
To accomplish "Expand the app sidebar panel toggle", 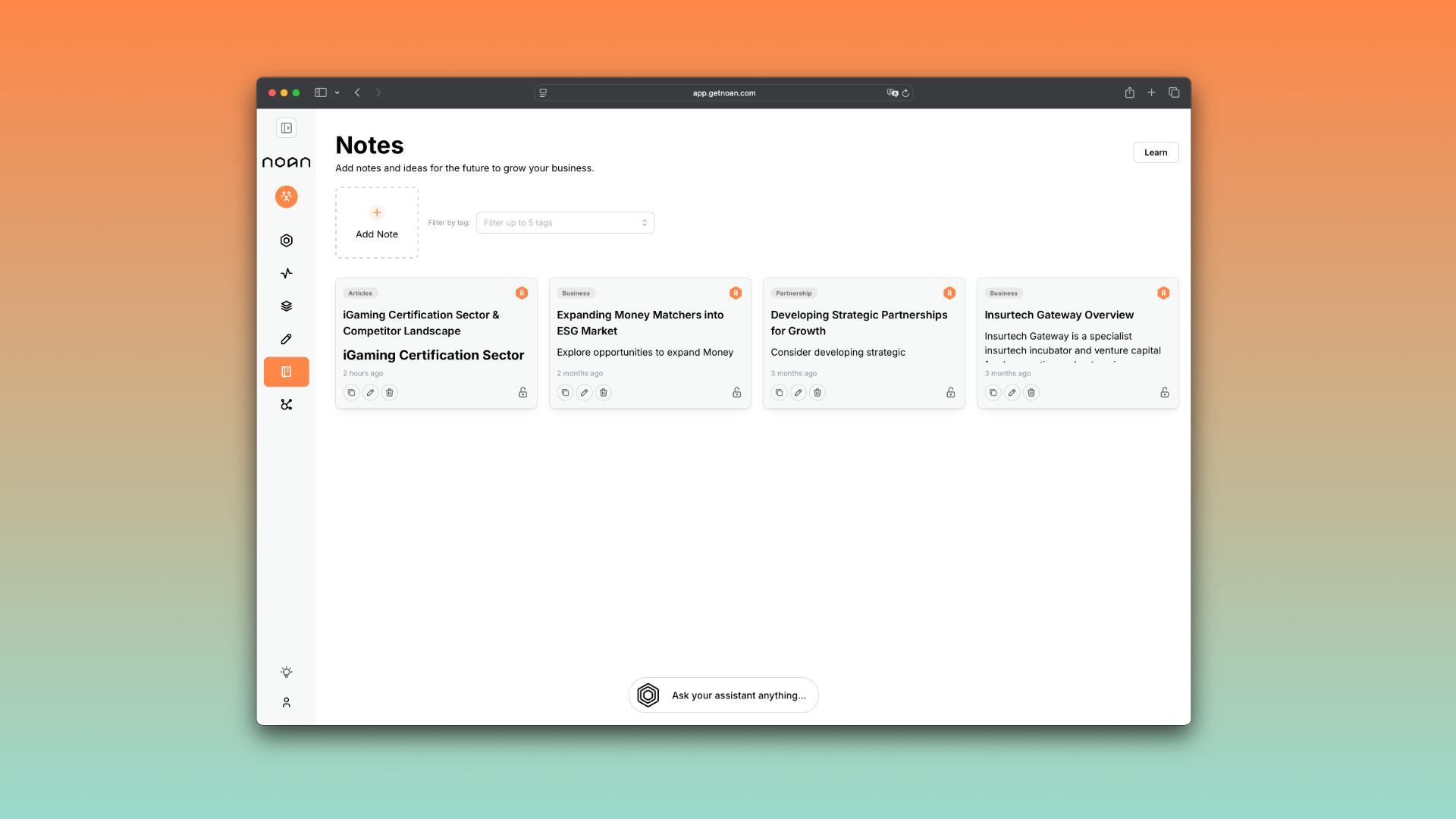I will [x=286, y=128].
